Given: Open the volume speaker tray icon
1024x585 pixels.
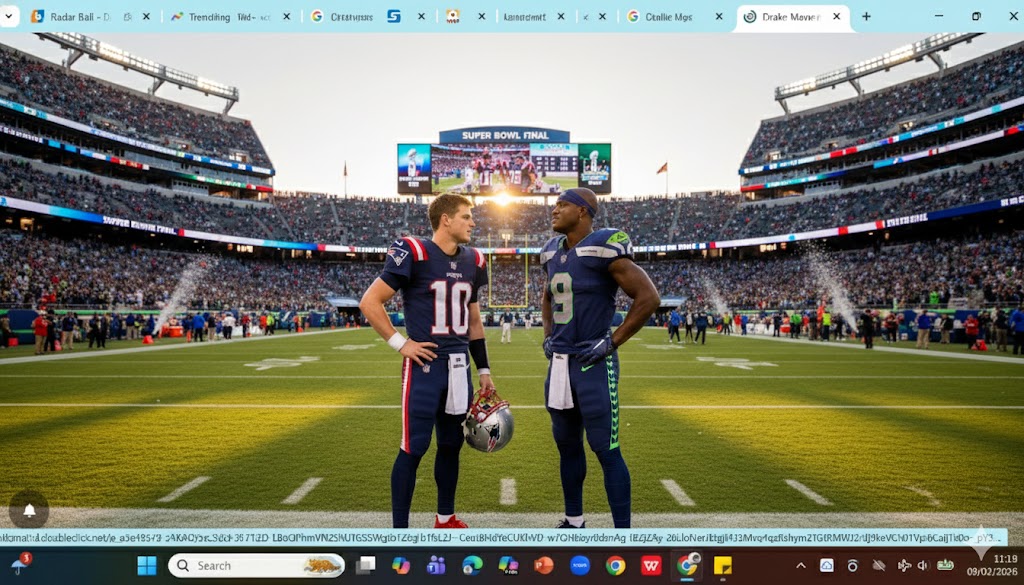Looking at the screenshot, I should [923, 565].
